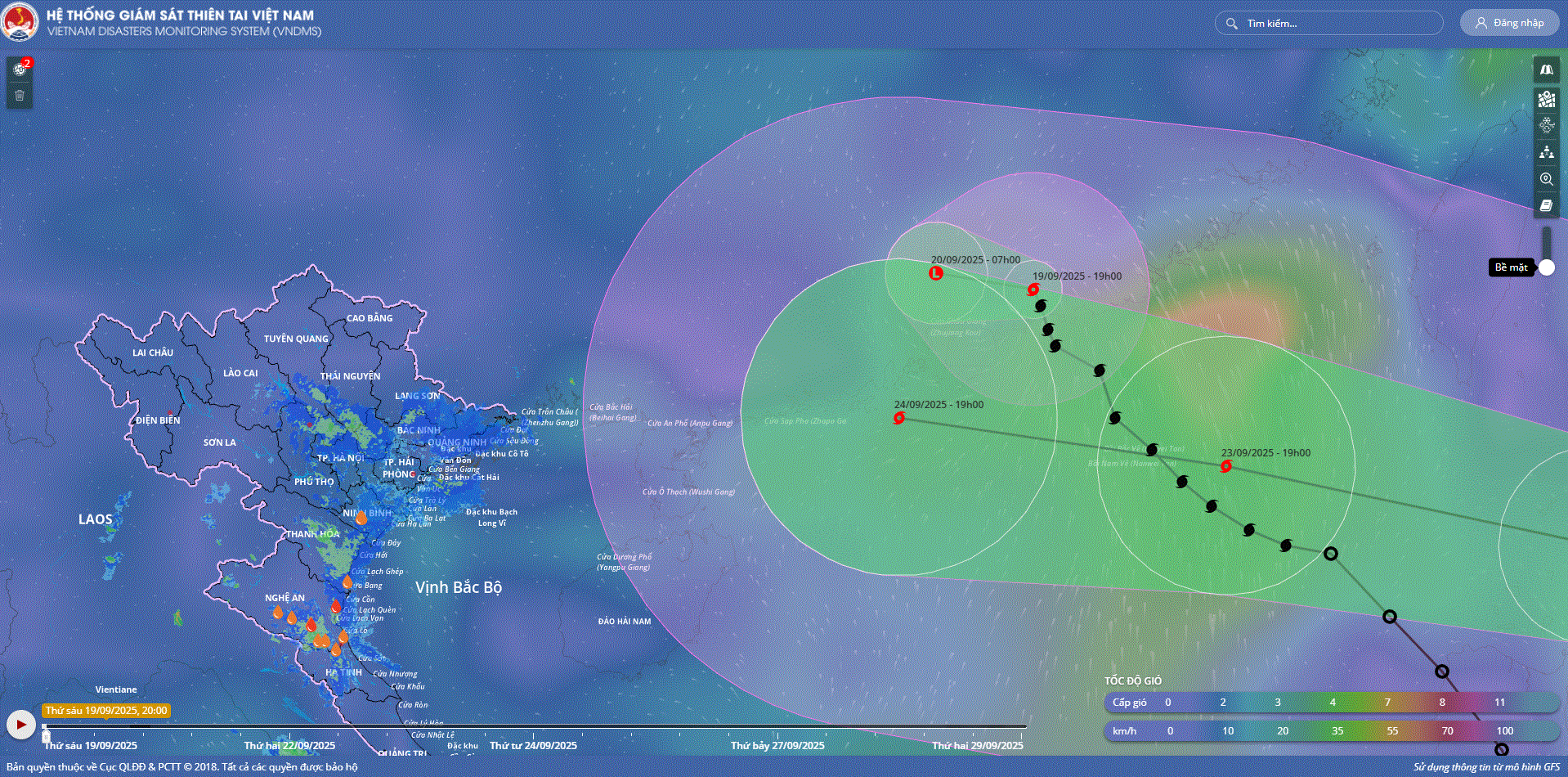This screenshot has height=777, width=1568.
Task: Click the Đăng nhập login button
Action: [1509, 23]
